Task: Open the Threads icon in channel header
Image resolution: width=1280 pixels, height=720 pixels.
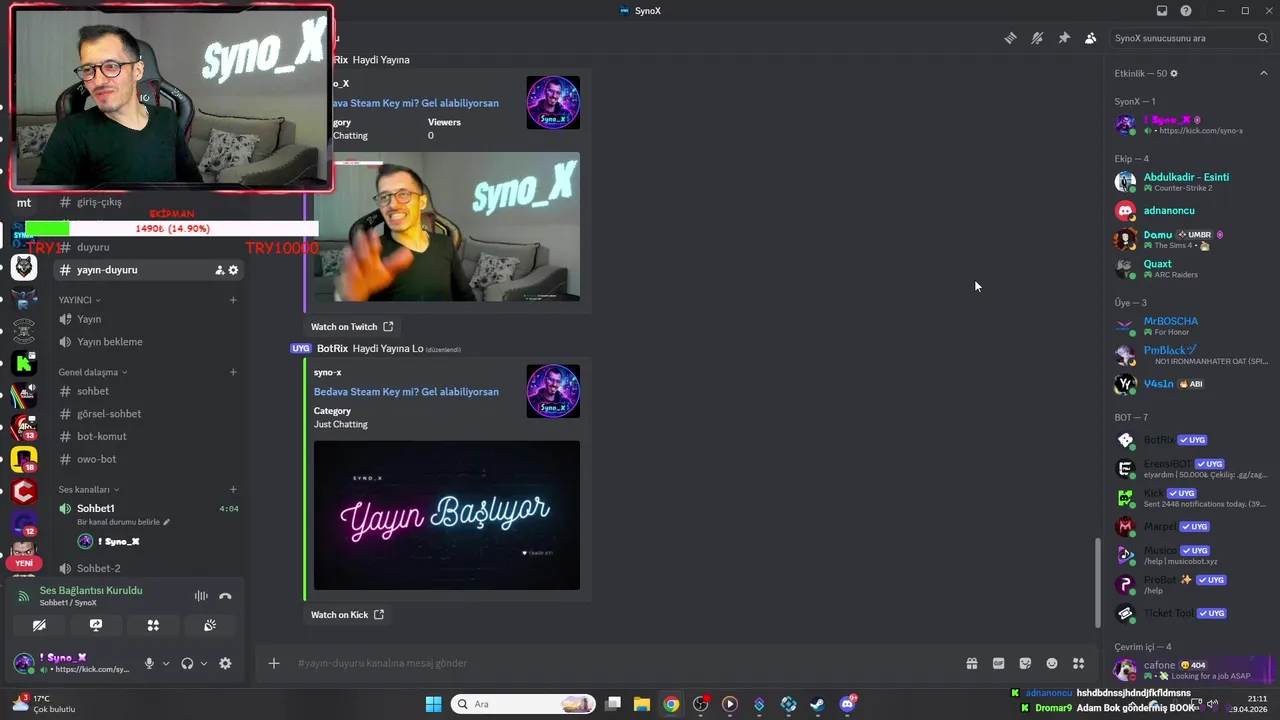Action: coord(1010,38)
